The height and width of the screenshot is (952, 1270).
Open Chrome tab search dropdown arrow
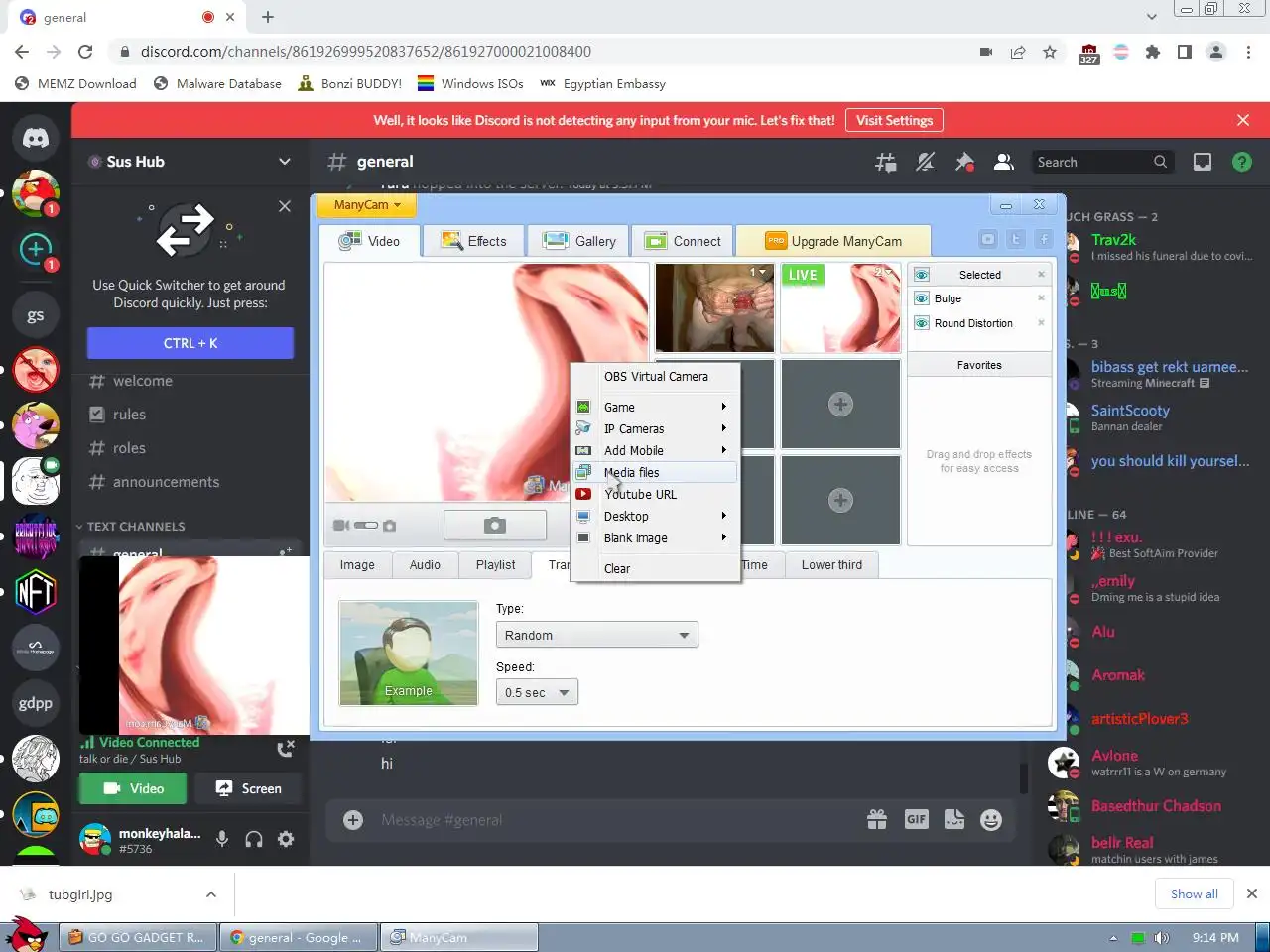[1151, 17]
